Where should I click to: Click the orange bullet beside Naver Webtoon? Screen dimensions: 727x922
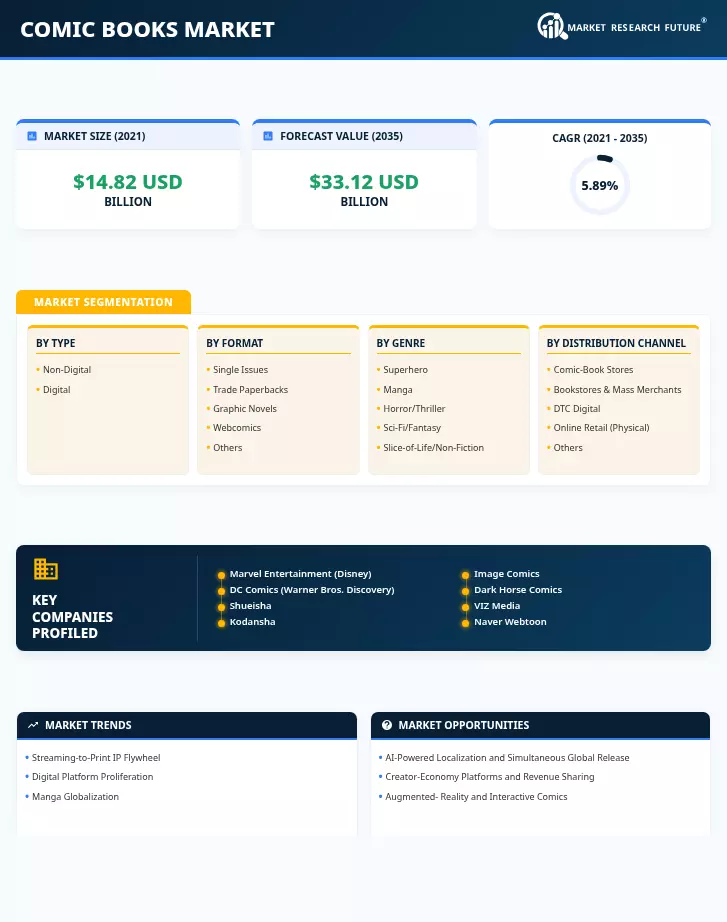[x=465, y=623]
